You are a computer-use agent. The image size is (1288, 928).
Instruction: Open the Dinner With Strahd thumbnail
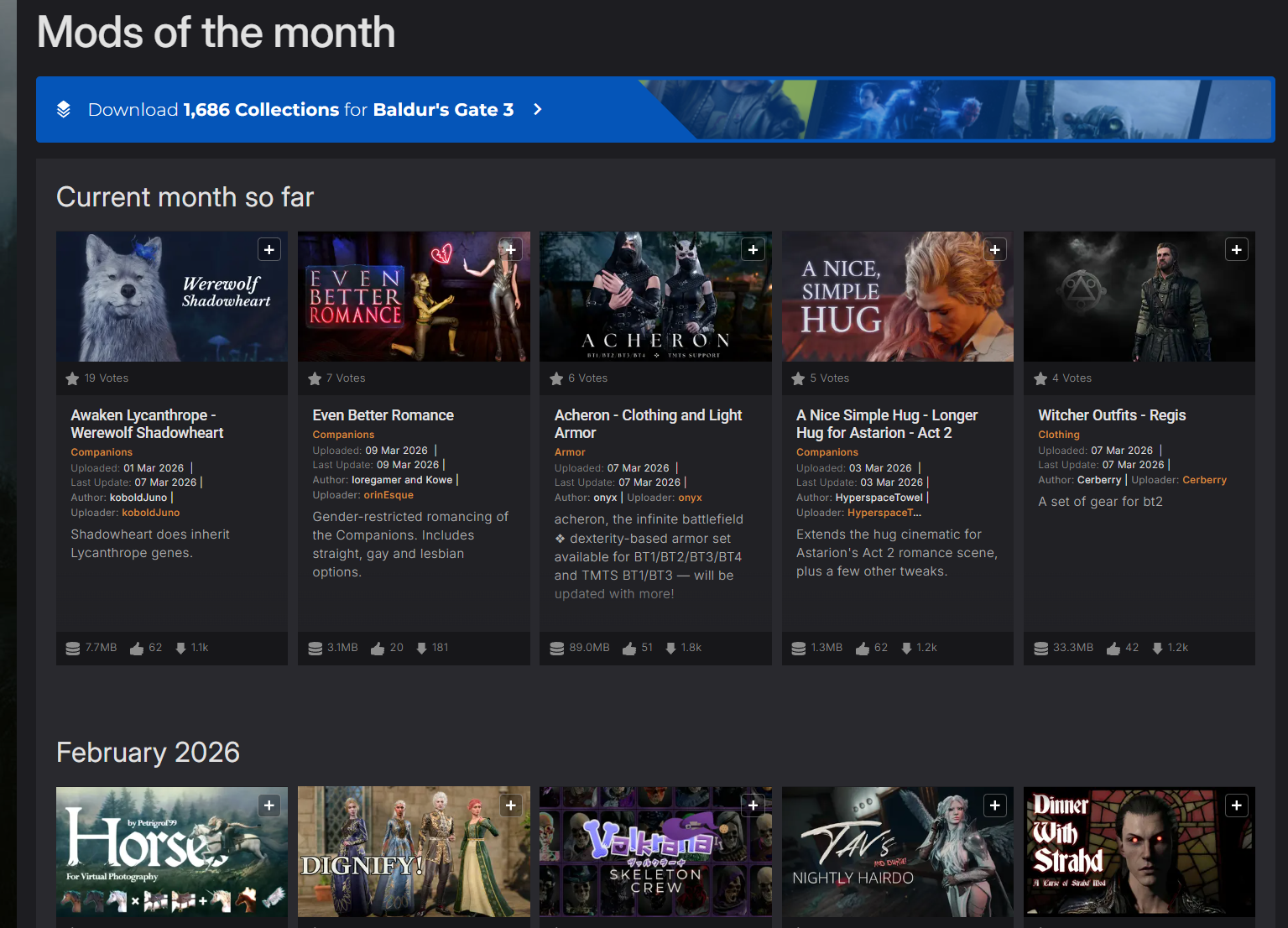pos(1139,852)
